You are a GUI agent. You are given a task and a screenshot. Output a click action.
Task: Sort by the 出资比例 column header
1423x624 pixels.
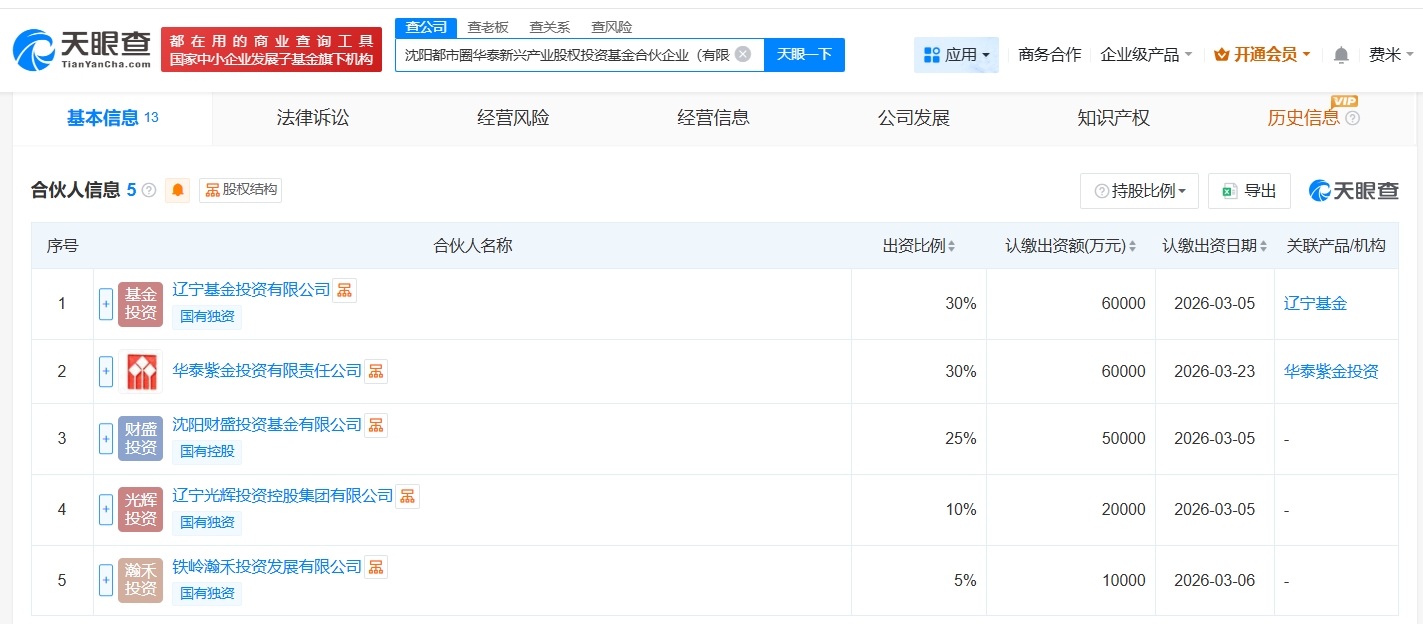(x=918, y=246)
